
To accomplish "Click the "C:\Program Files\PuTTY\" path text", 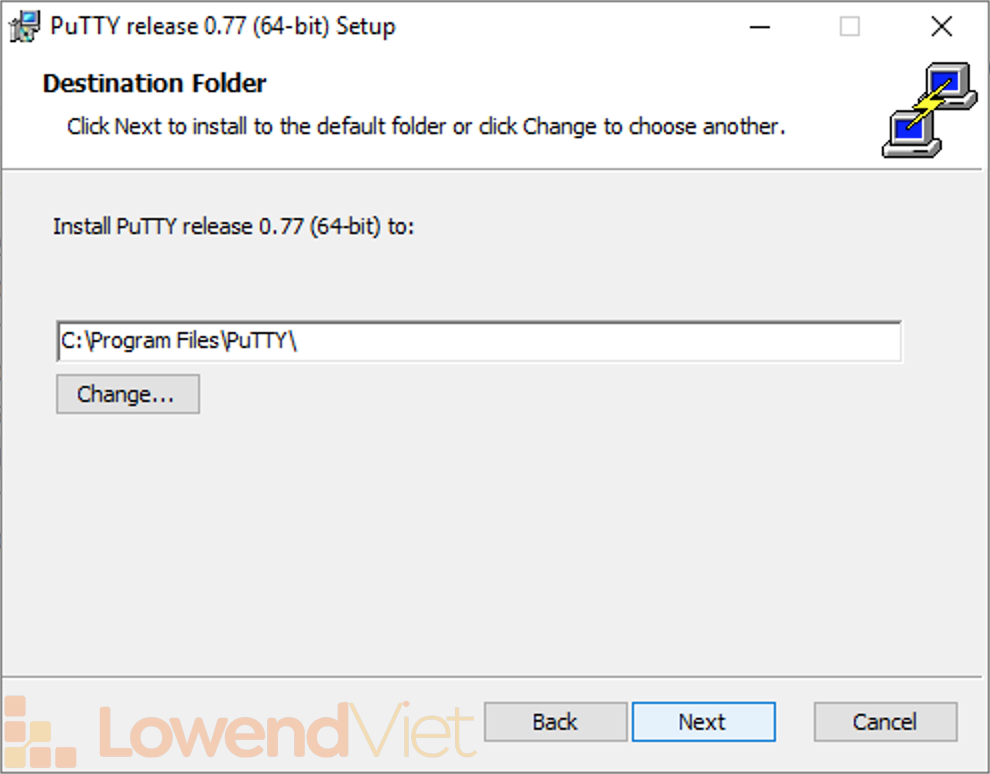I will click(x=180, y=341).
